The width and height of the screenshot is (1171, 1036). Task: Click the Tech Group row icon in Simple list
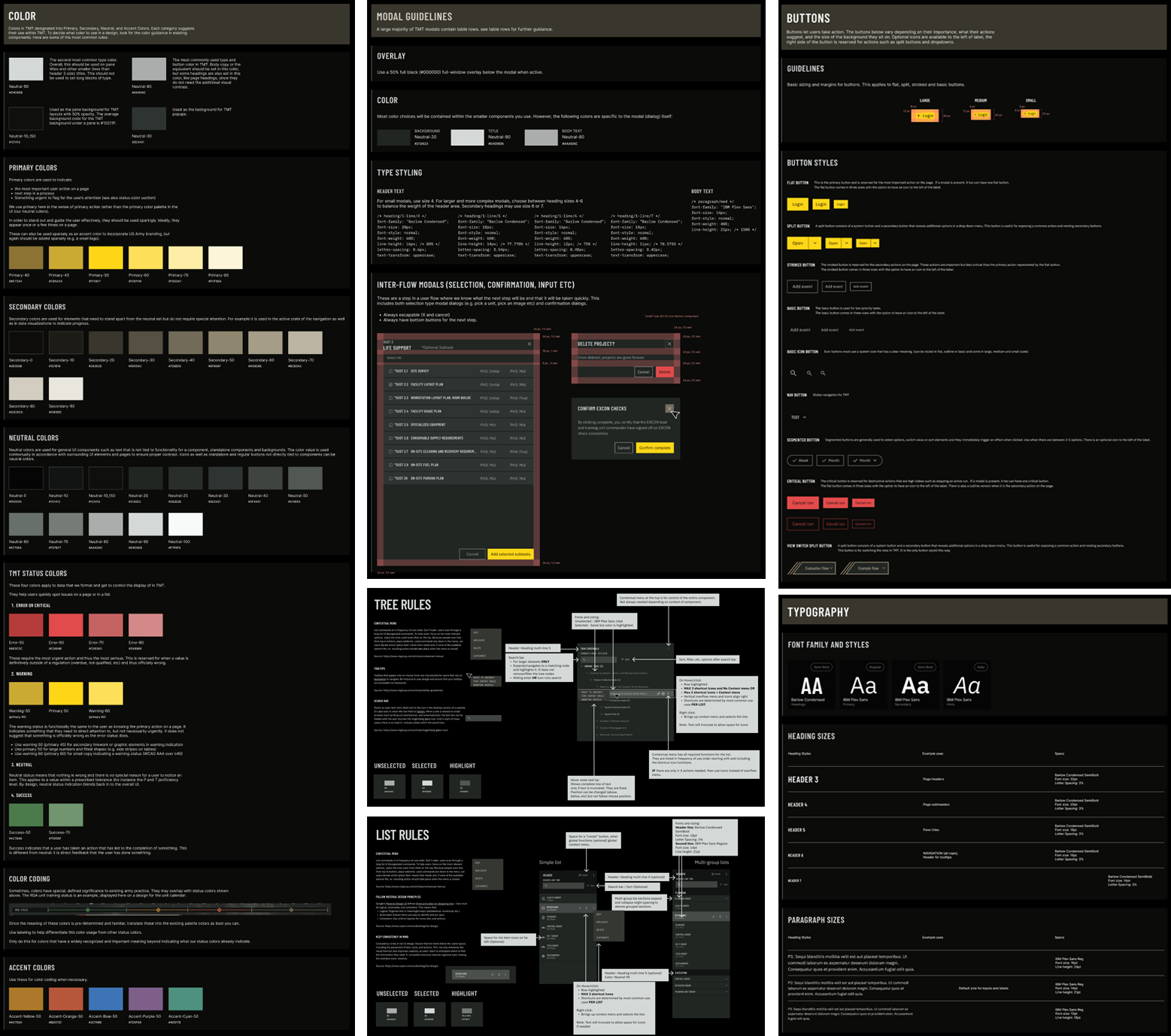[543, 947]
